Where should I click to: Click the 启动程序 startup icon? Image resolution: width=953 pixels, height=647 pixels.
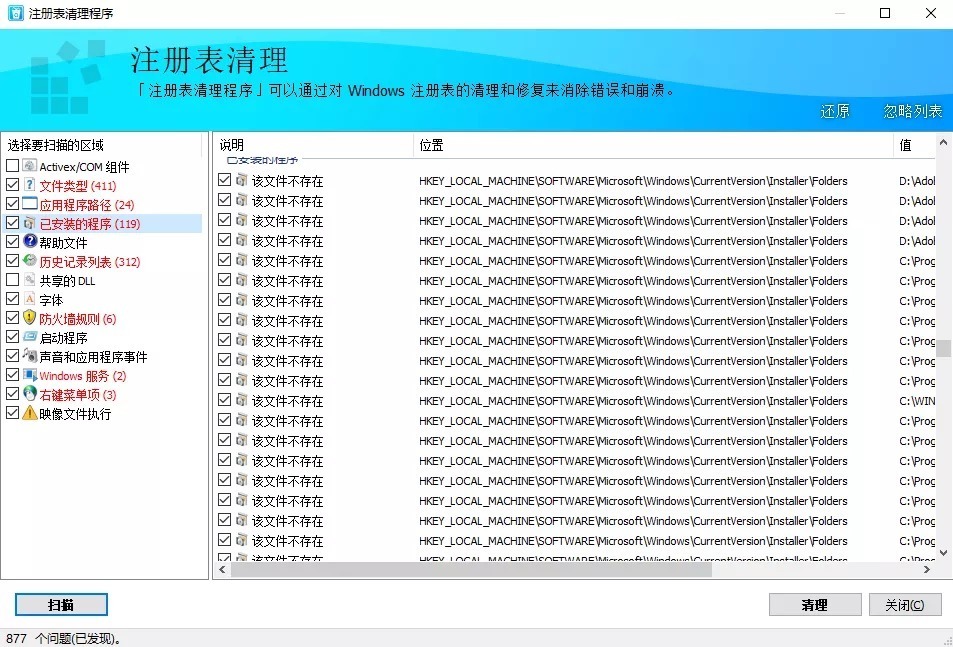[30, 337]
